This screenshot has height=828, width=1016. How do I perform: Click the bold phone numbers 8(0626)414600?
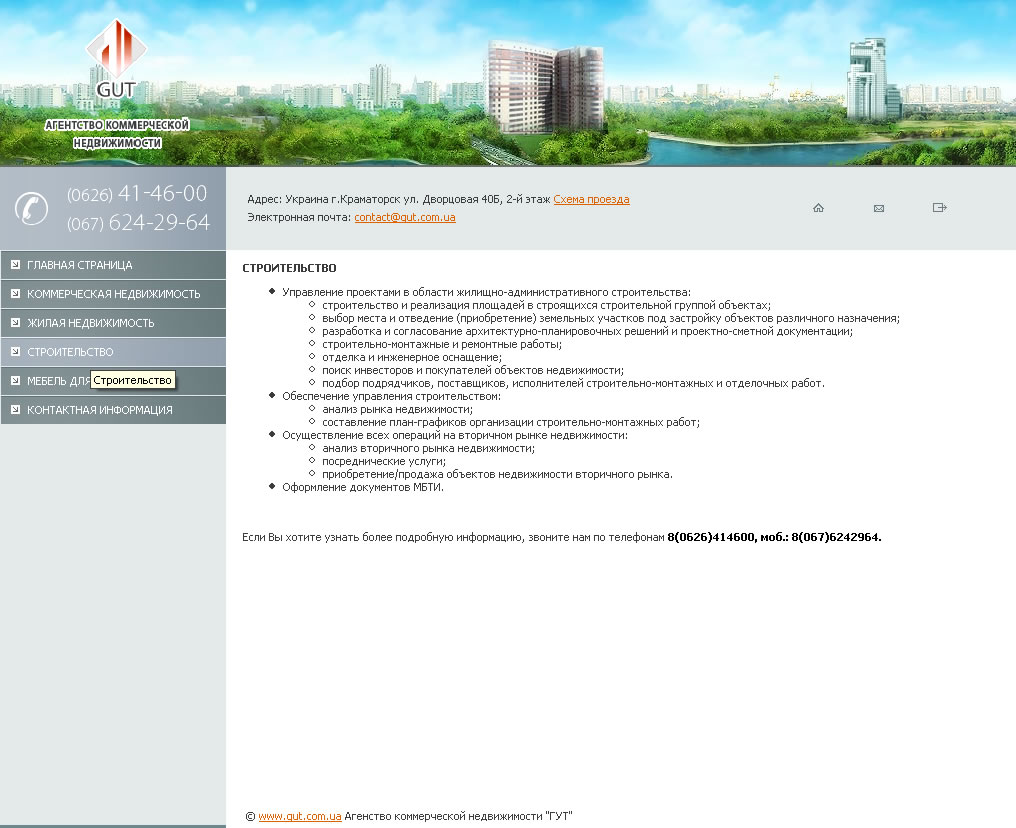pyautogui.click(x=774, y=537)
